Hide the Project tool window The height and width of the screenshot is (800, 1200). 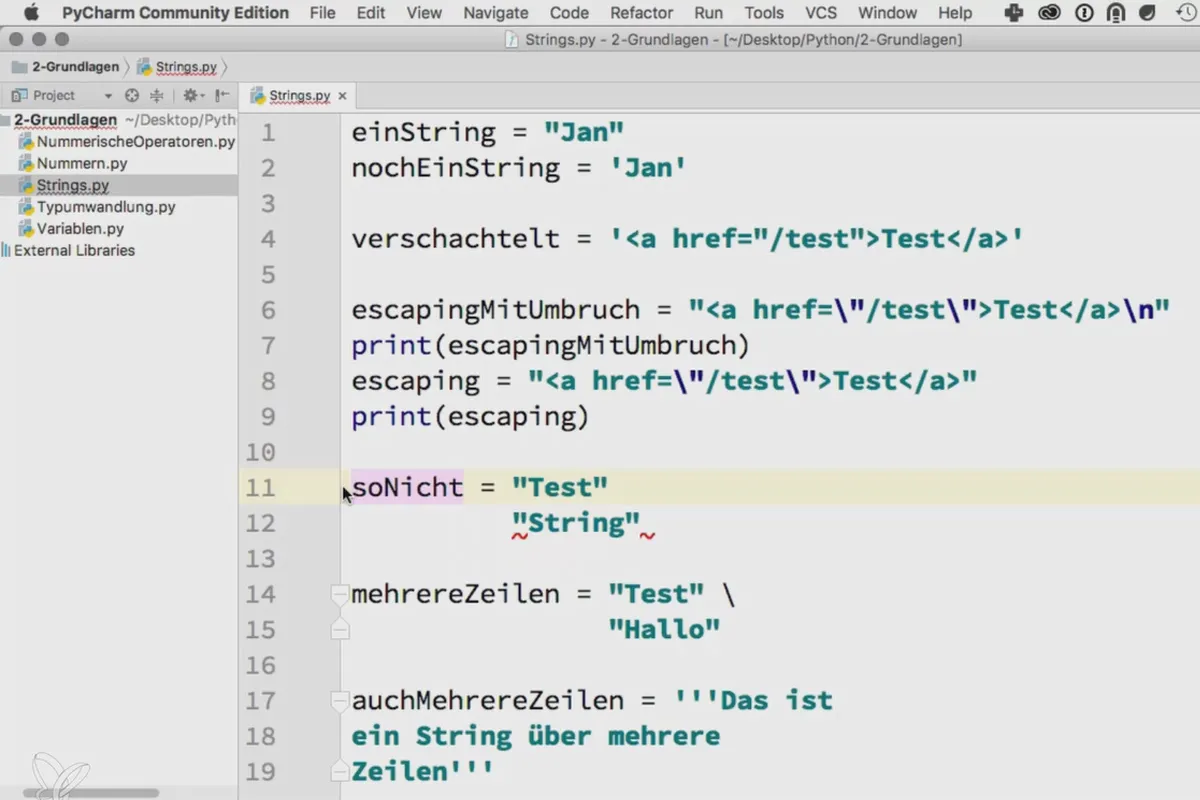click(222, 95)
